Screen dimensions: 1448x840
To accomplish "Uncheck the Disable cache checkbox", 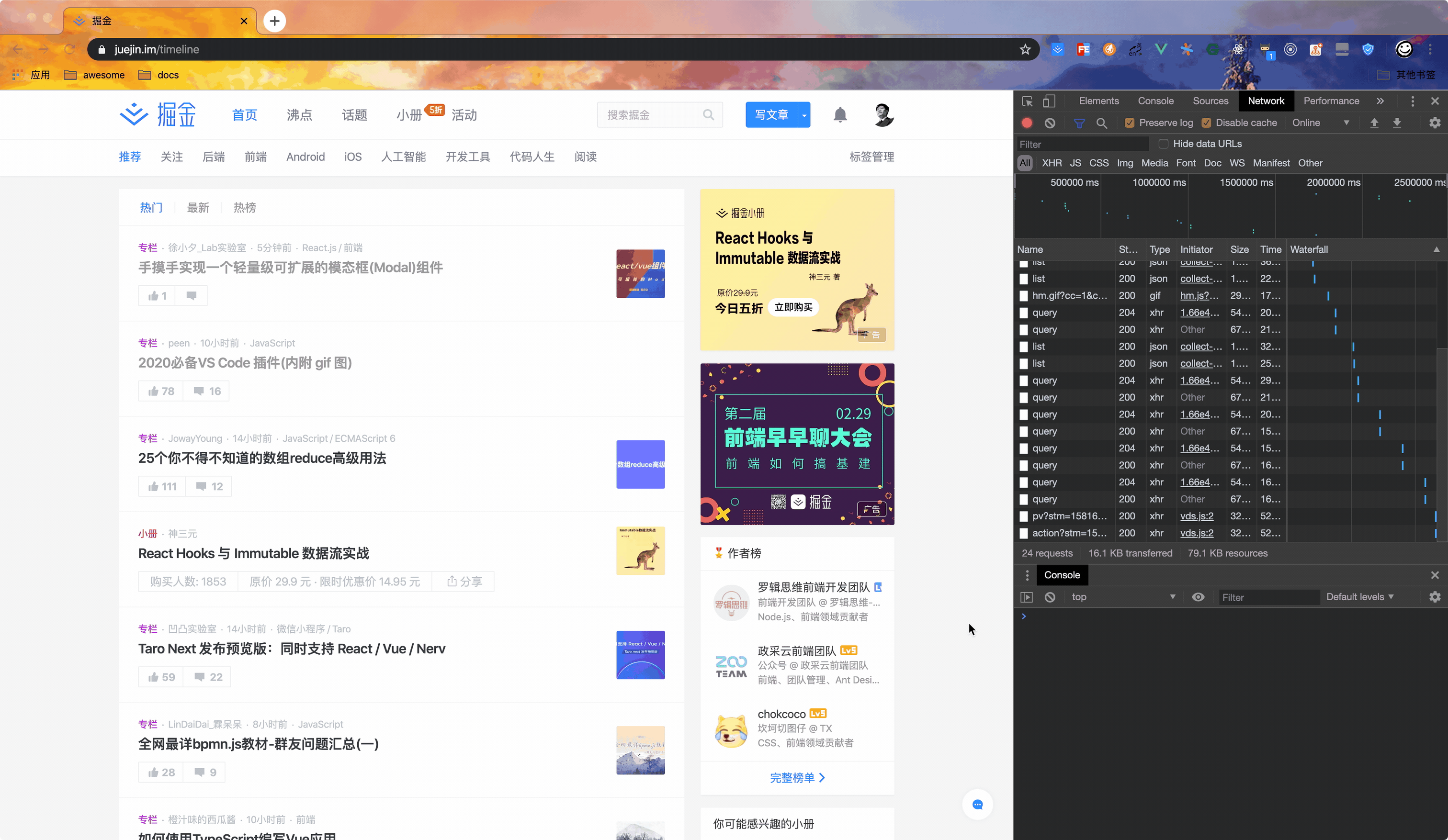I will [1207, 123].
